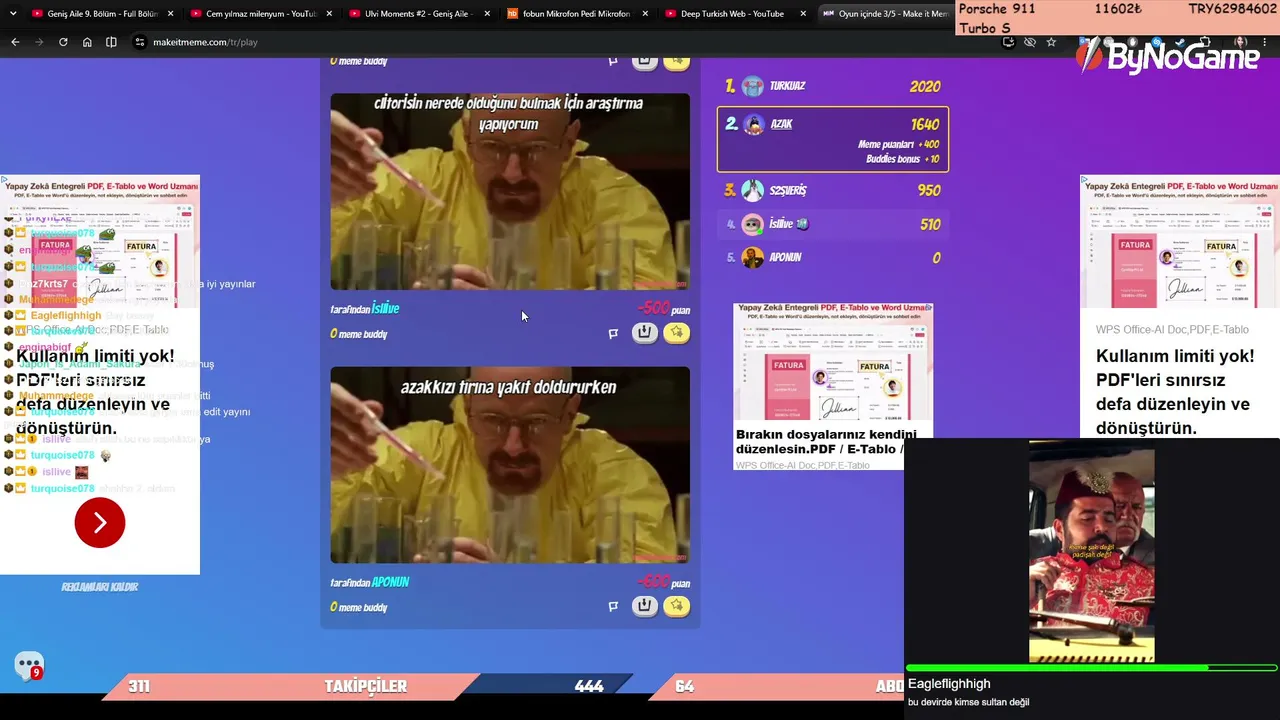Select APONUN's row in the leaderboard
This screenshot has height=720, width=1280.
[833, 258]
